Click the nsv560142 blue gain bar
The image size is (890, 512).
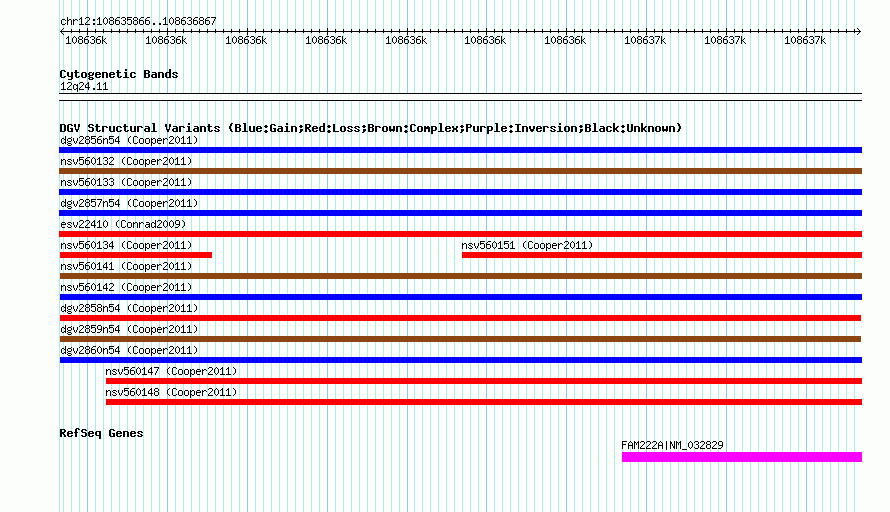click(460, 297)
